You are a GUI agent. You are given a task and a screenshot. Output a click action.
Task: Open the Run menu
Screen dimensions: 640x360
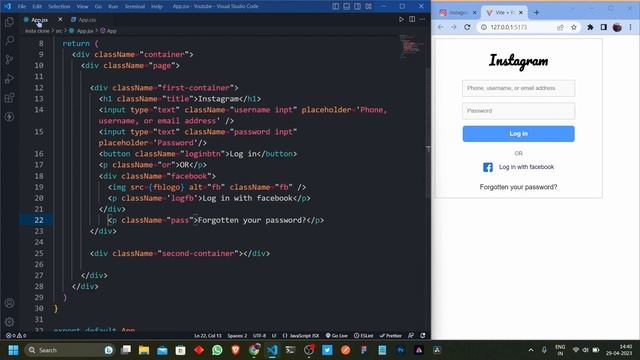113,7
